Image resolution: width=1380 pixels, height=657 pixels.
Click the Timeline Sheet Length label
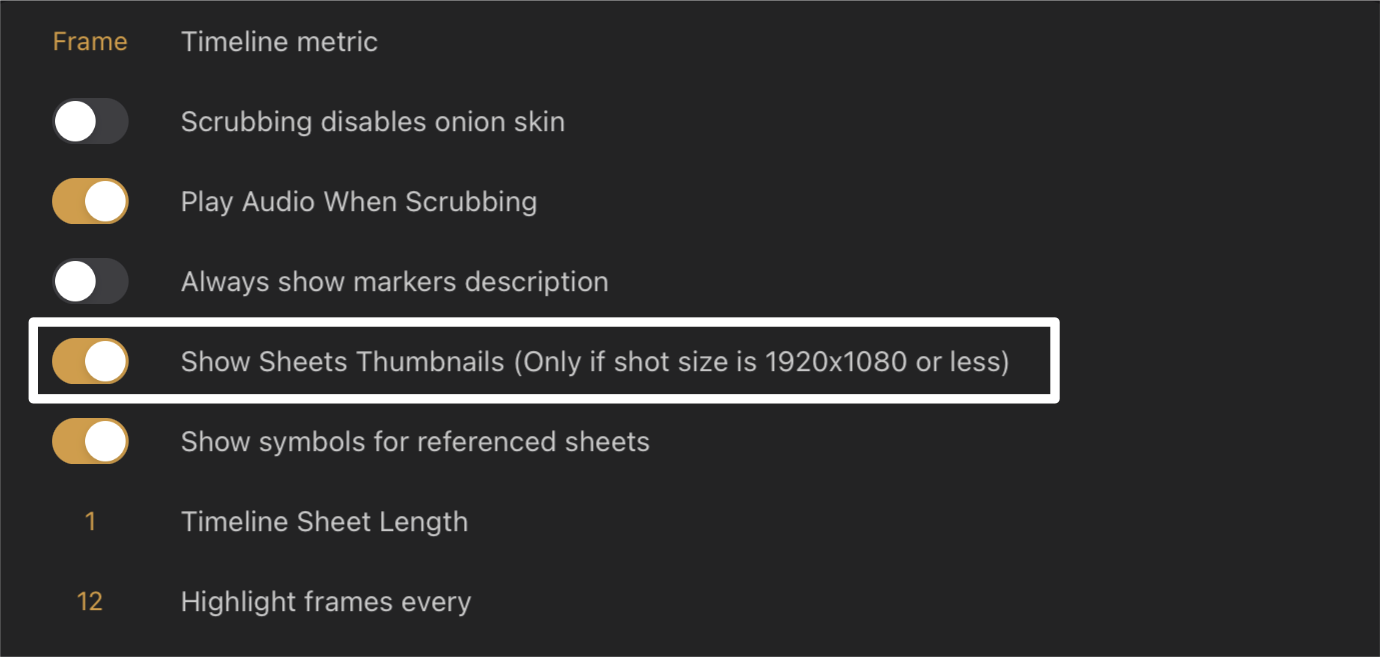[324, 522]
